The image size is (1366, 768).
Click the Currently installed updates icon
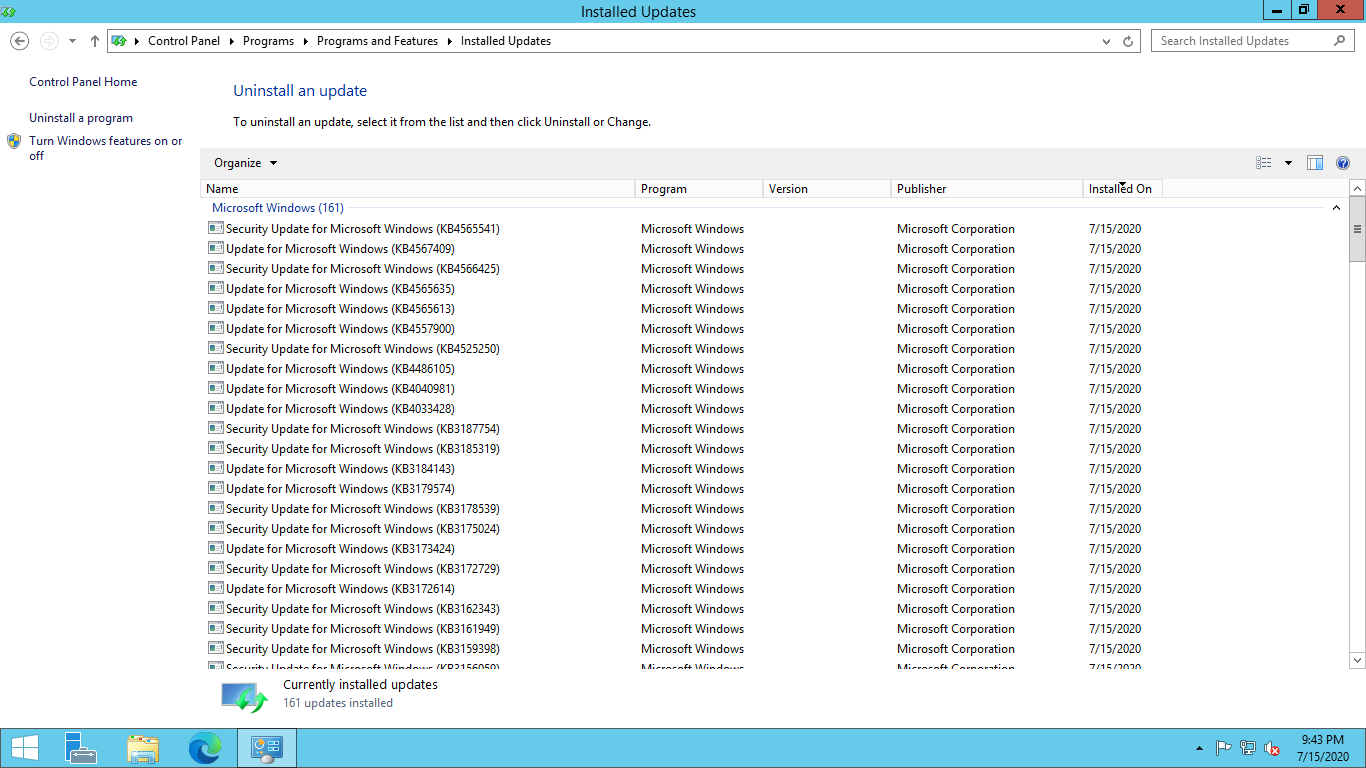[244, 696]
